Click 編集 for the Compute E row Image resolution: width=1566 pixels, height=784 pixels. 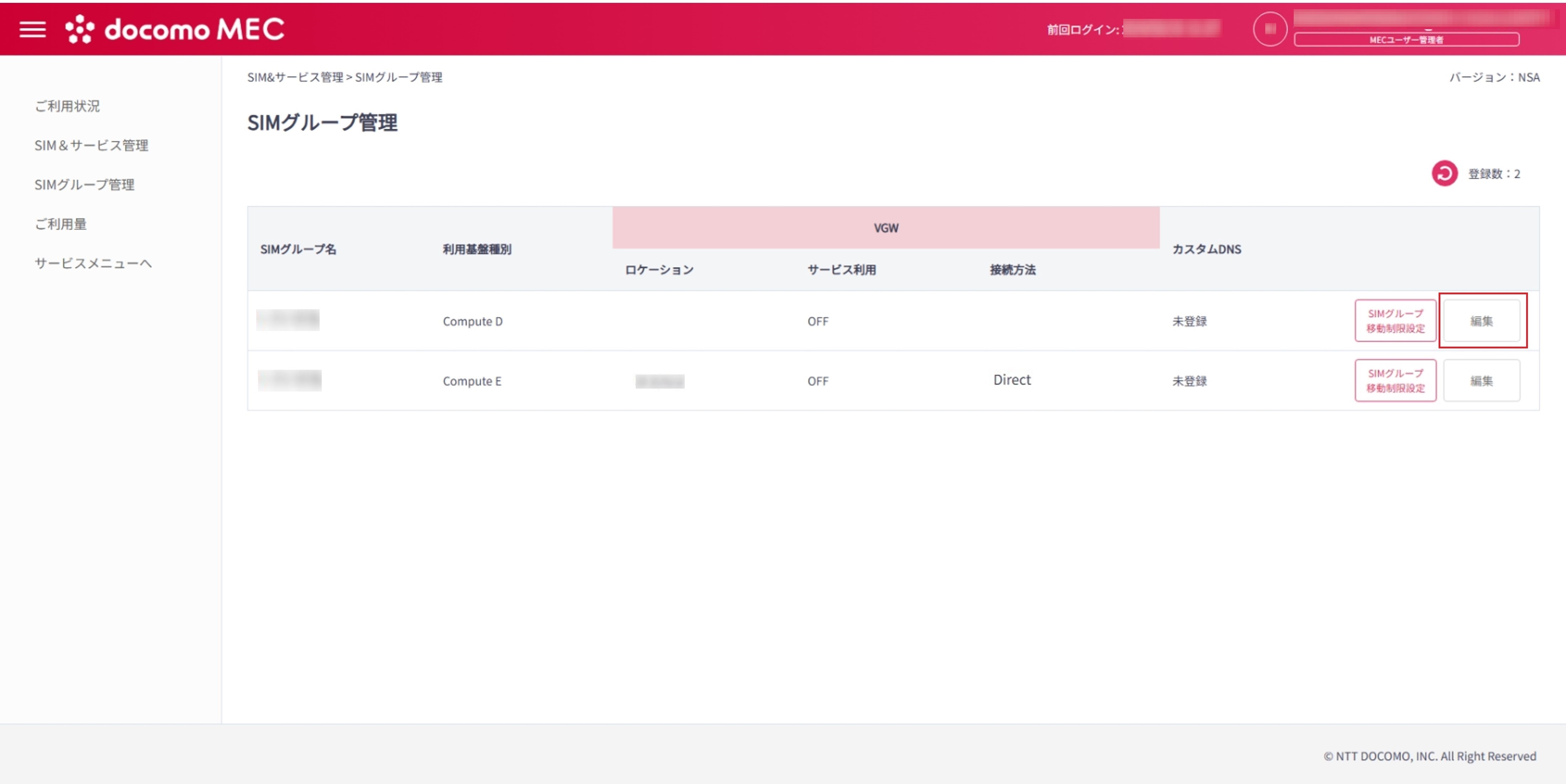pos(1481,381)
